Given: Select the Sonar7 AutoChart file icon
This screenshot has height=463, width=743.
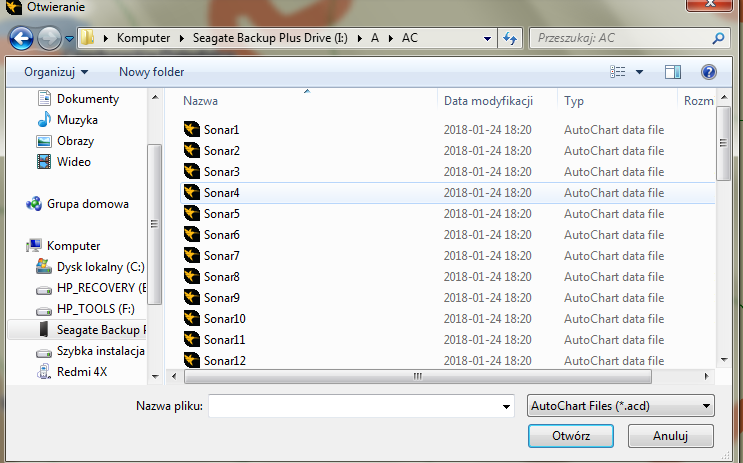Looking at the screenshot, I should coord(193,256).
